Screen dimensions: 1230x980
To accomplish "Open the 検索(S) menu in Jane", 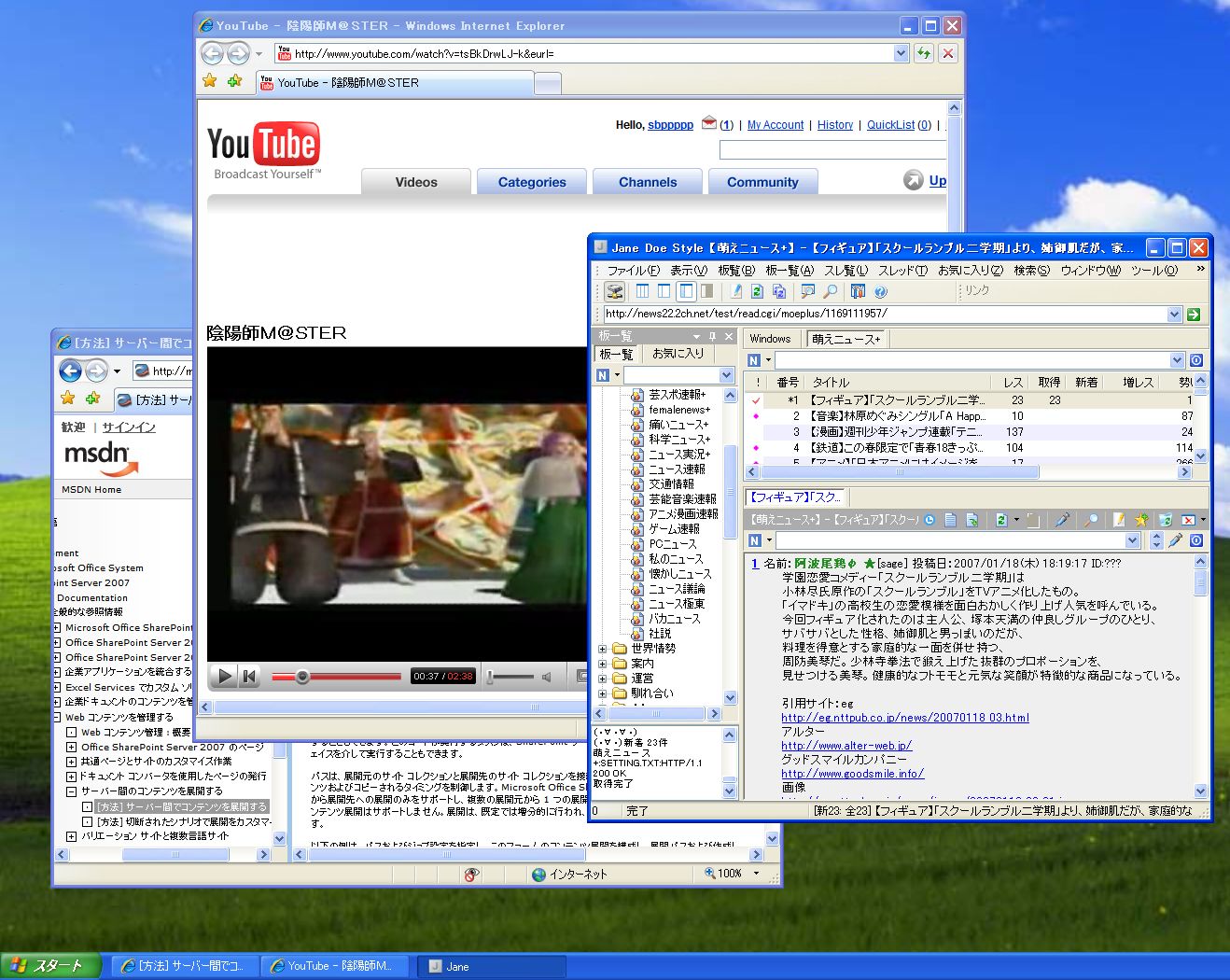I will pyautogui.click(x=1031, y=271).
